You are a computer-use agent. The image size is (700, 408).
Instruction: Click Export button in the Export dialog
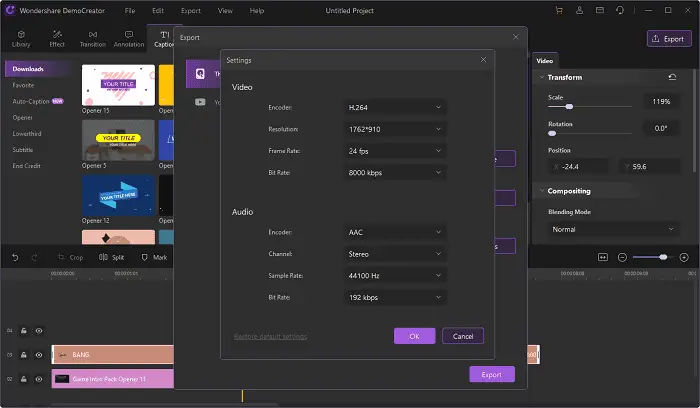(x=492, y=375)
